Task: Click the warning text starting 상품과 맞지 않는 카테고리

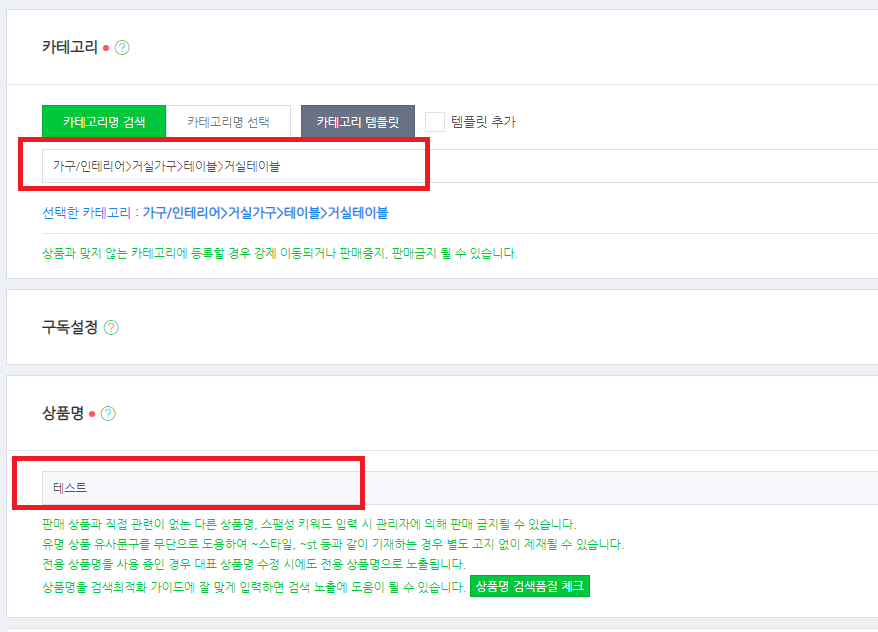Action: pyautogui.click(x=280, y=253)
